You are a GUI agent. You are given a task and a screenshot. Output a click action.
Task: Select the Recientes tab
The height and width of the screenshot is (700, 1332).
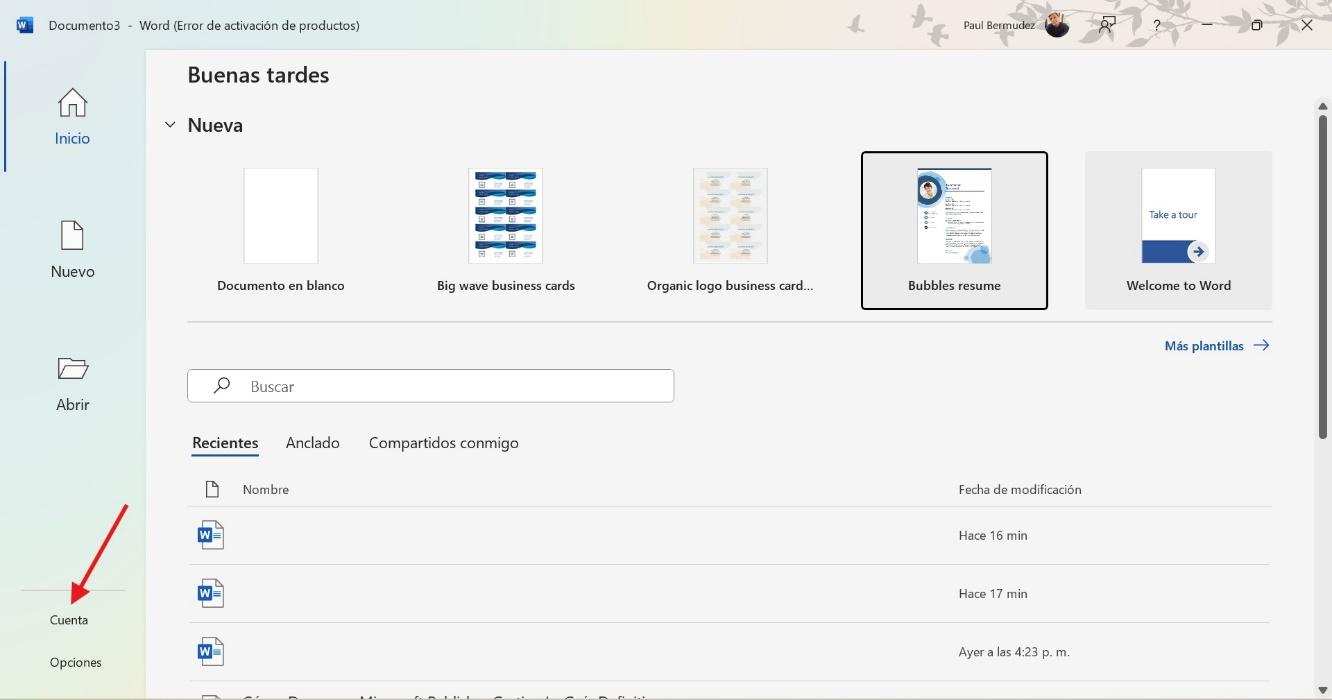point(225,442)
